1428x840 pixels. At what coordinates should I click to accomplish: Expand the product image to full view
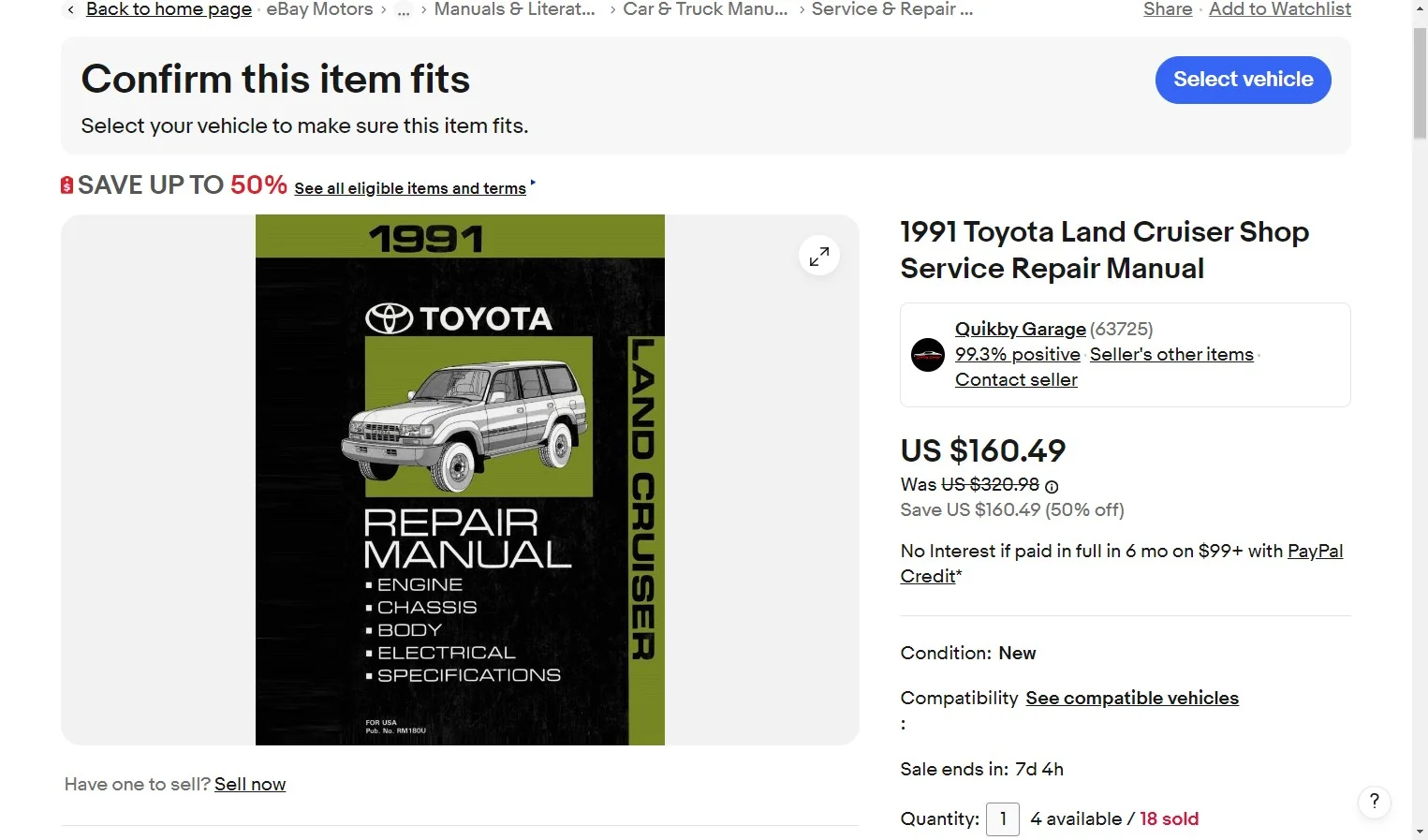[x=819, y=256]
